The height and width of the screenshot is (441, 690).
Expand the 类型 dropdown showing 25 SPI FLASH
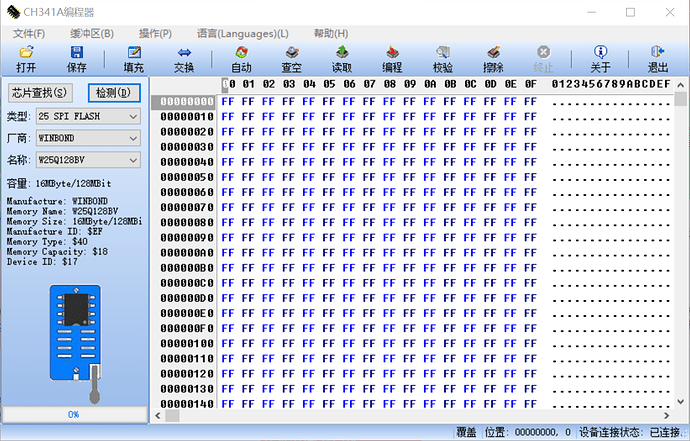coord(88,117)
